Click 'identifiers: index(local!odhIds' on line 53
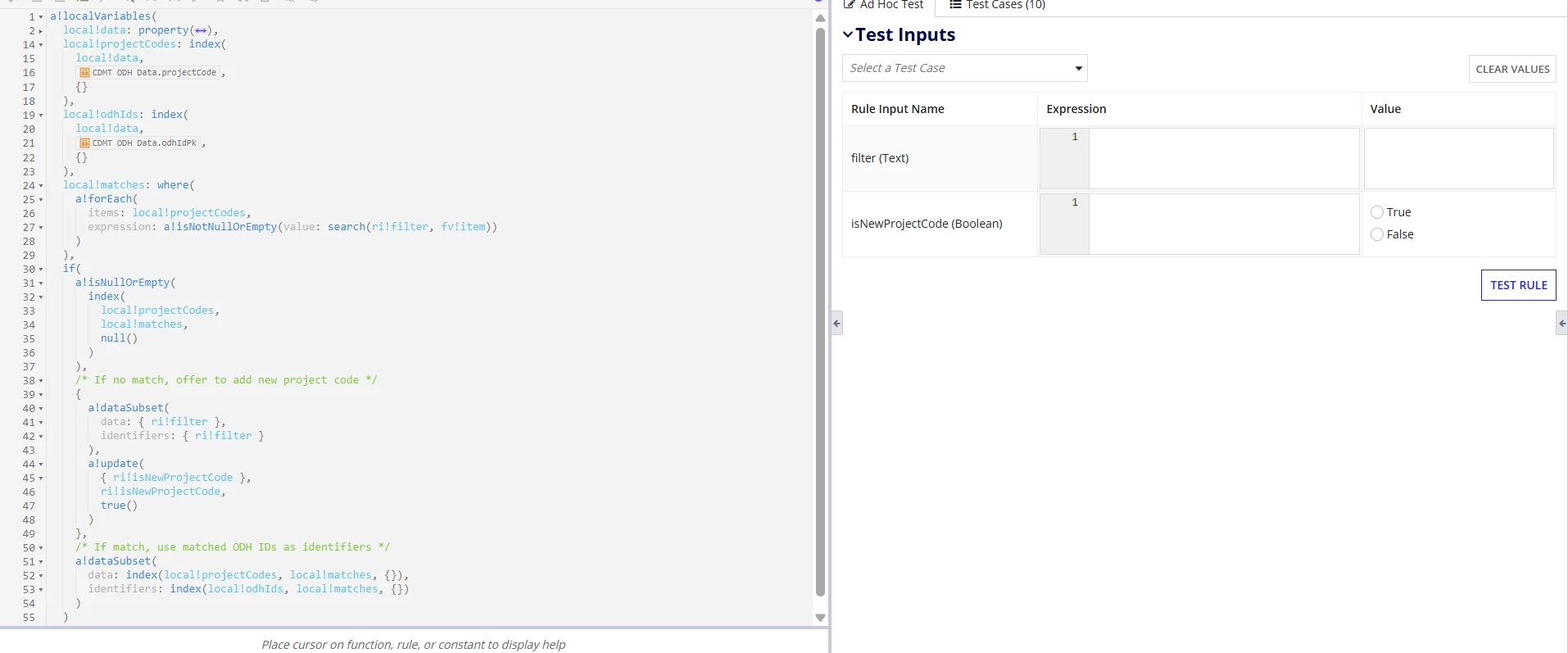This screenshot has height=653, width=1568. [x=186, y=589]
